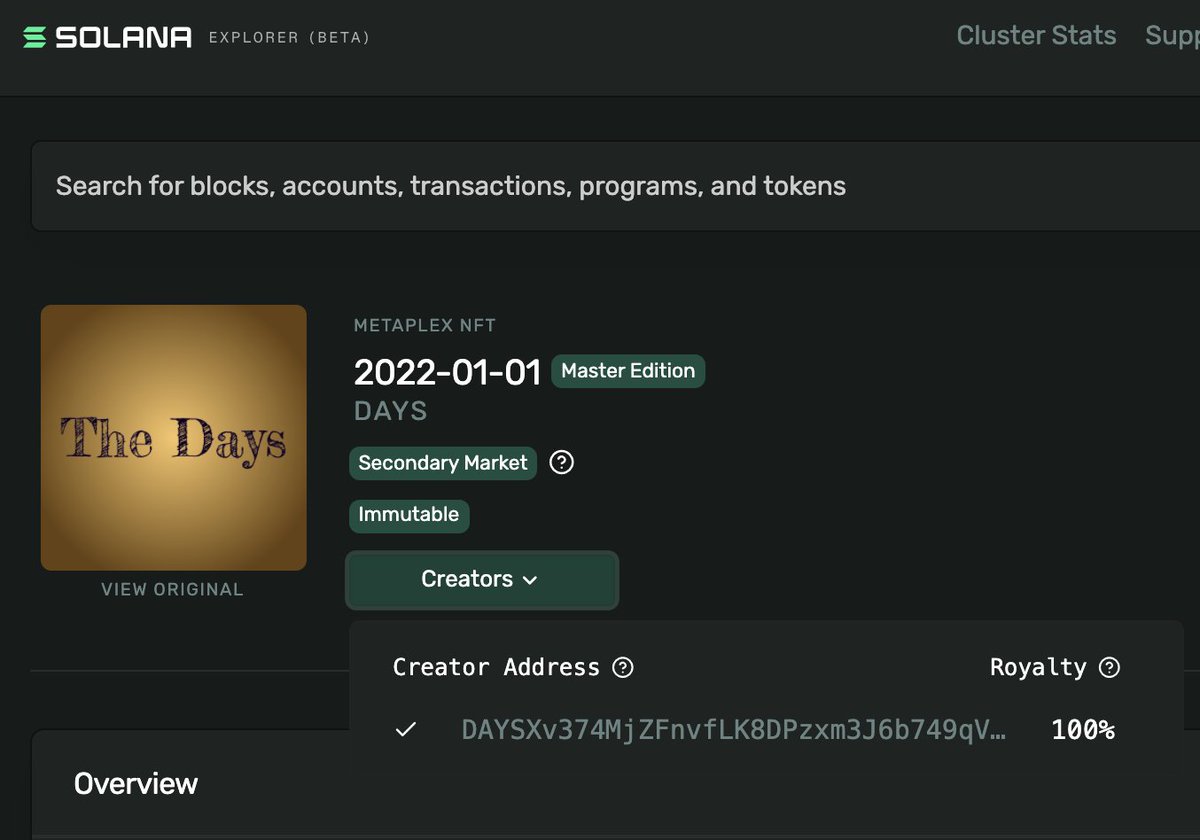1200x840 pixels.
Task: Click the Overview section heading
Action: tap(136, 784)
